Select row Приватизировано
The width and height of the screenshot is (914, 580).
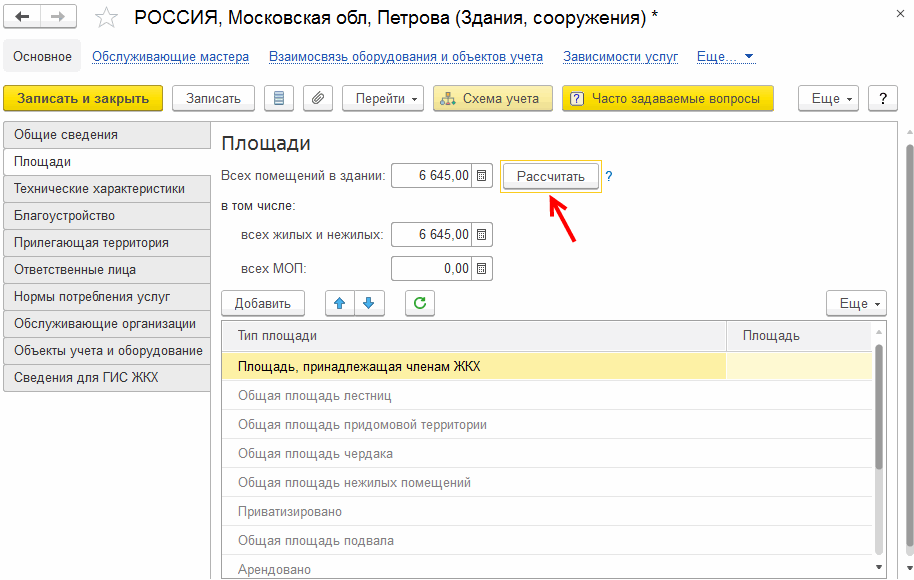[x=547, y=512]
